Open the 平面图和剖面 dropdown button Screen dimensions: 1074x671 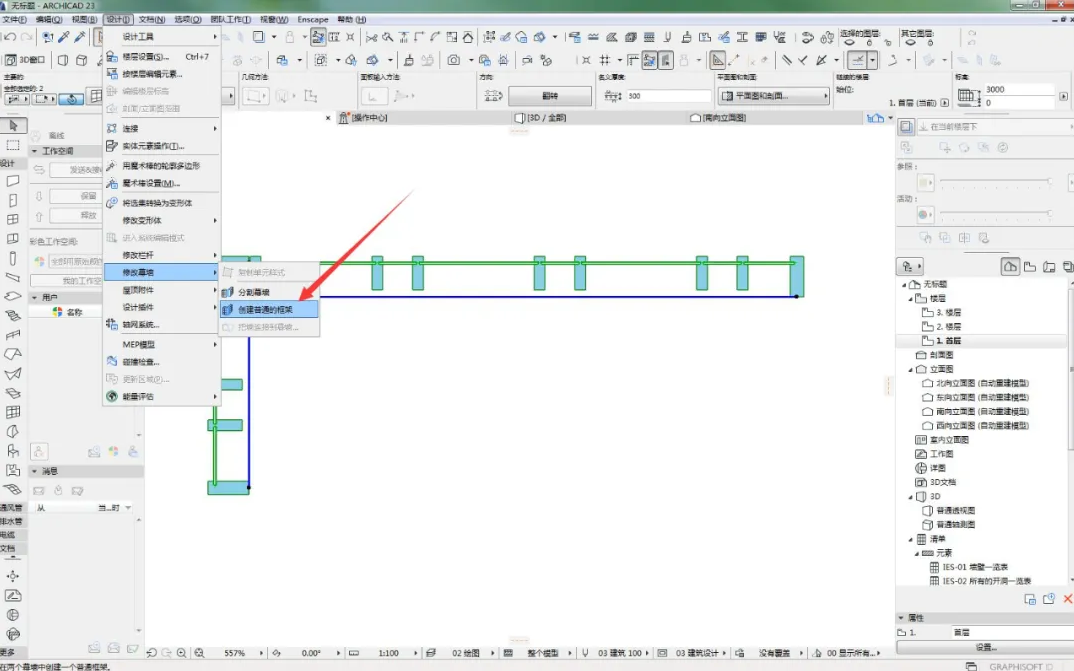(x=773, y=97)
